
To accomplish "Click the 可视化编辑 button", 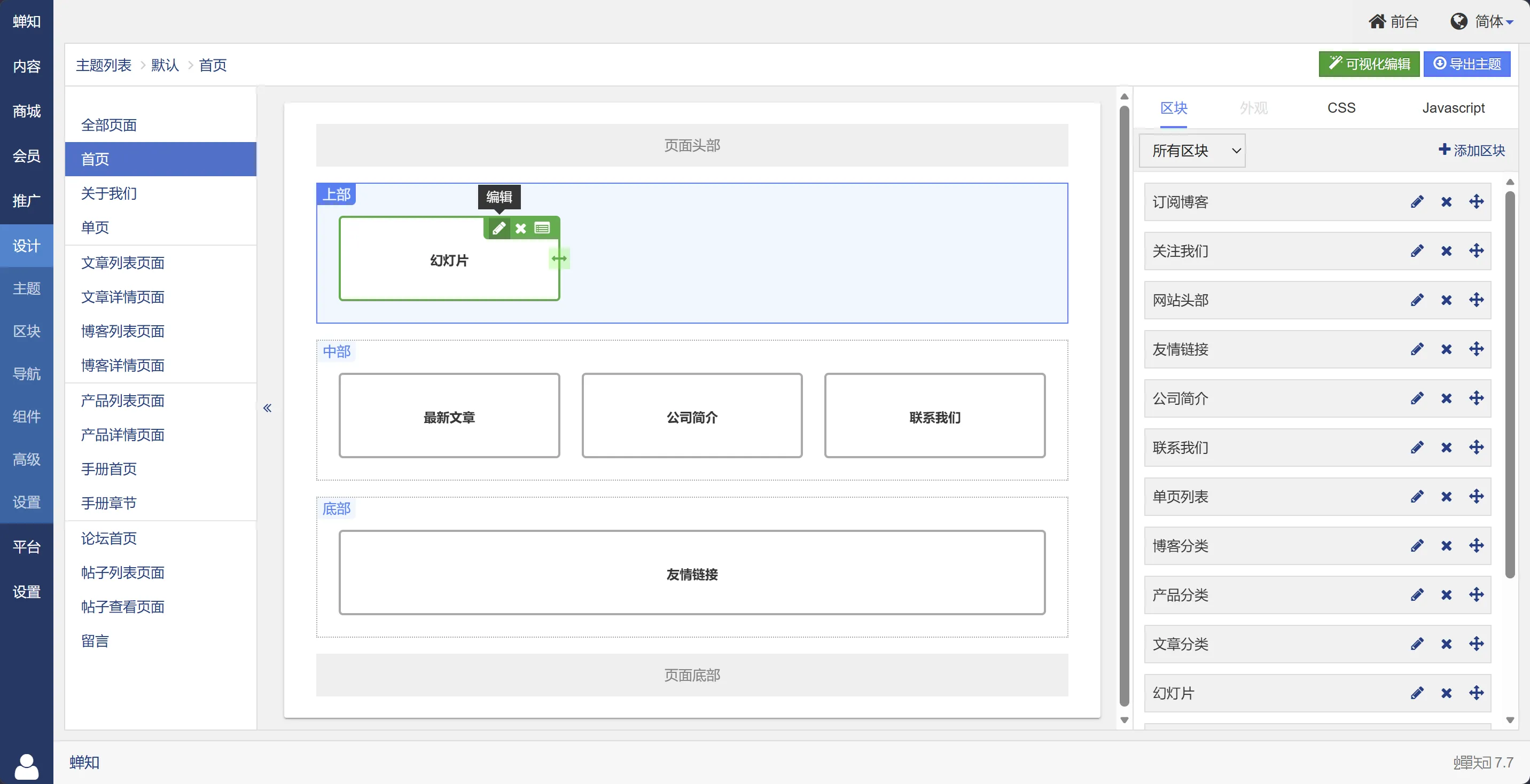I will click(x=1369, y=64).
